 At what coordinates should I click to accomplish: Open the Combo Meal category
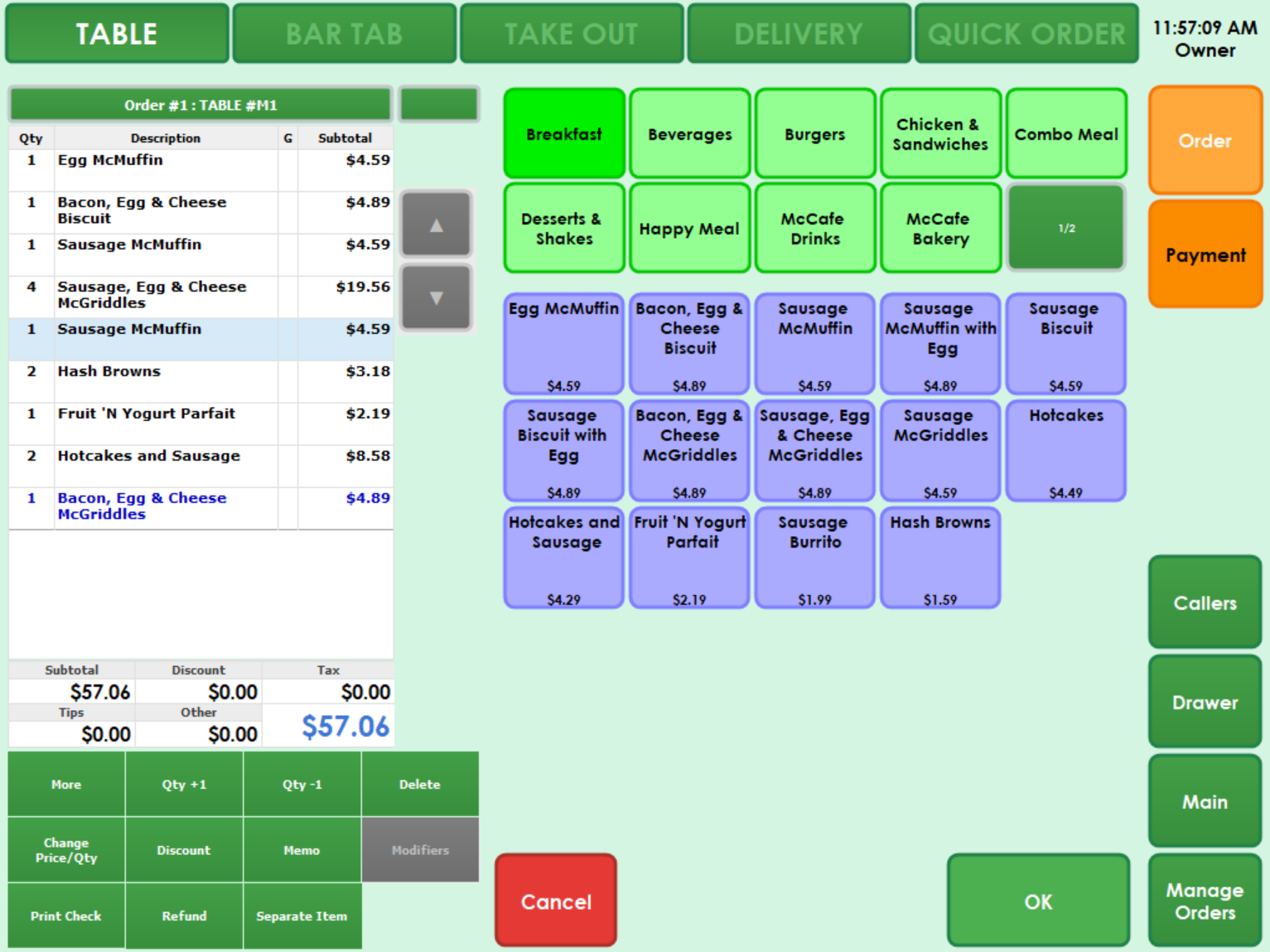click(x=1067, y=133)
